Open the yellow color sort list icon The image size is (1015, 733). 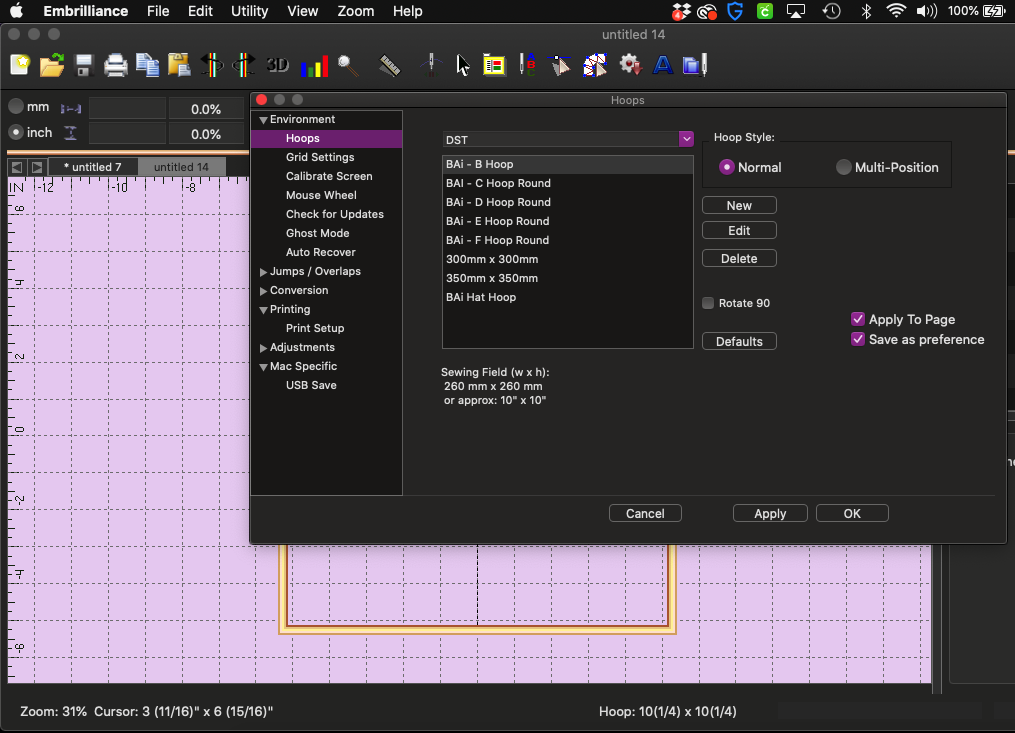coord(495,65)
